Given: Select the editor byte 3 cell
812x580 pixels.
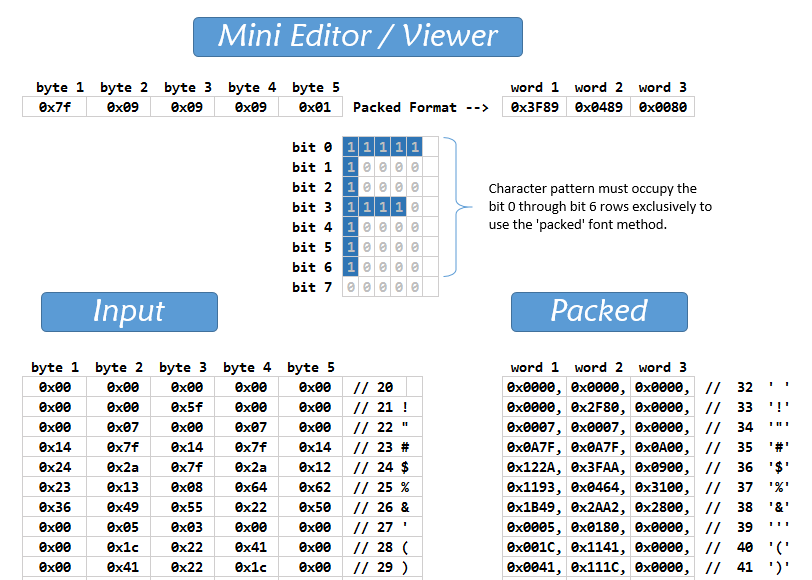Looking at the screenshot, I should point(182,107).
